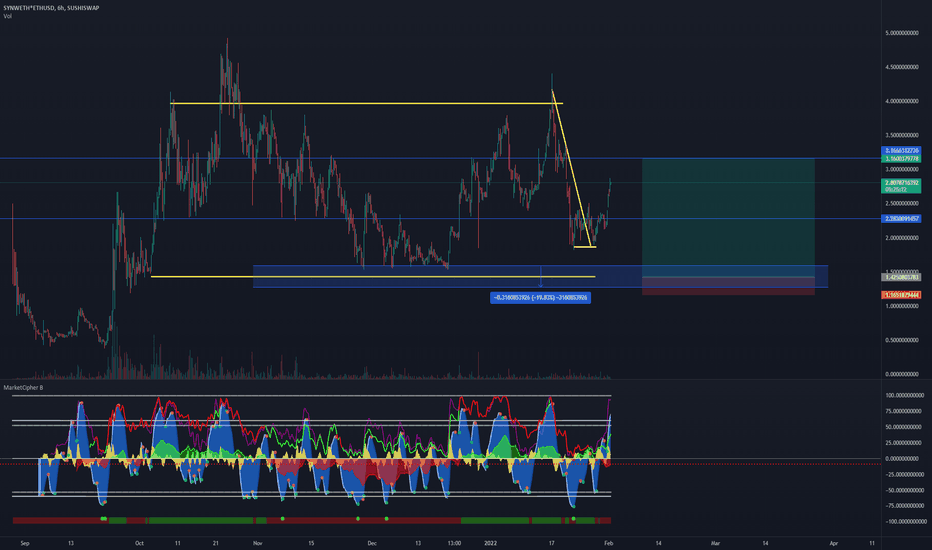Click the green 3.16 target price label

pyautogui.click(x=901, y=159)
